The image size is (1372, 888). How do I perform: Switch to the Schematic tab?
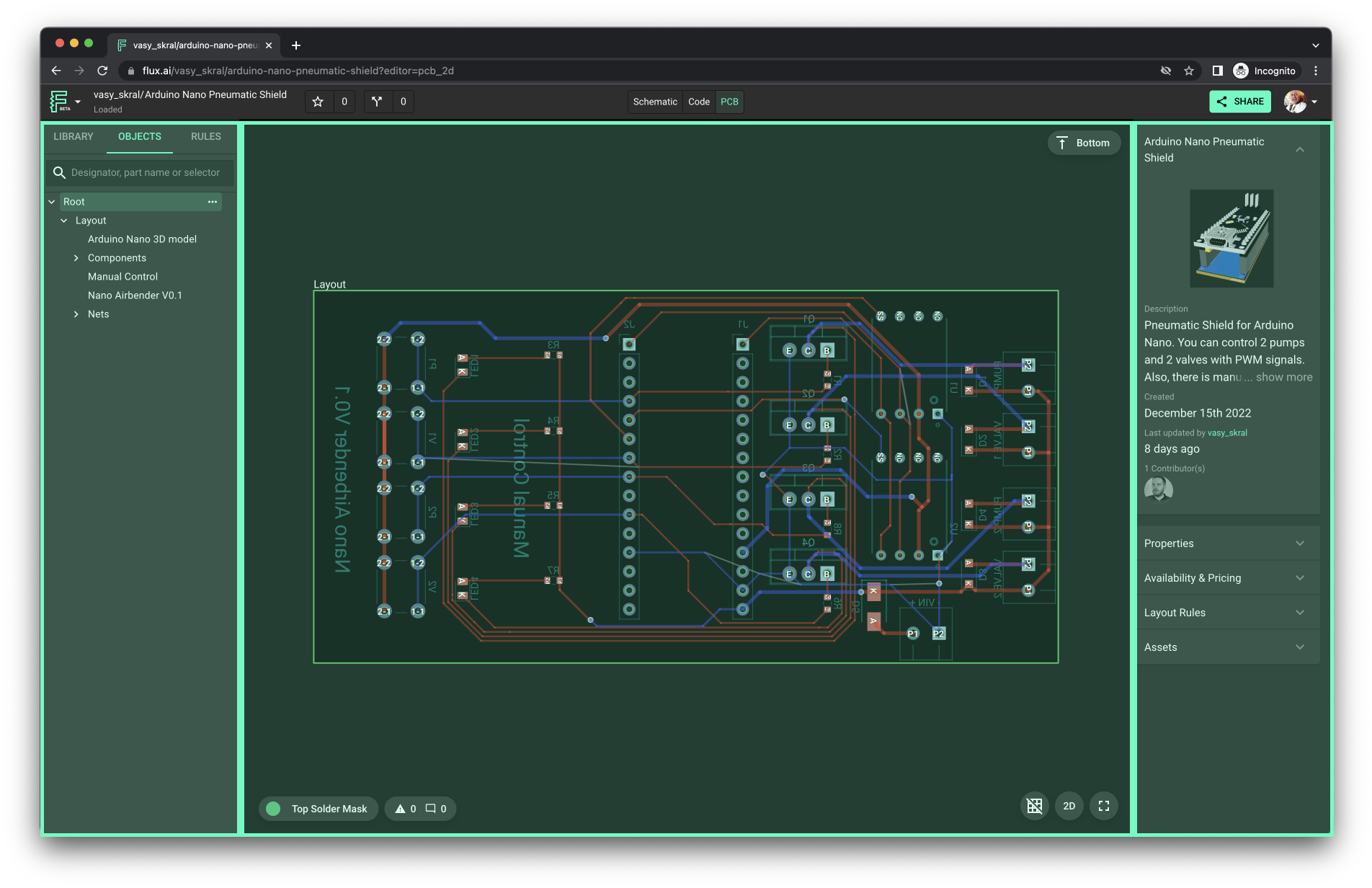(654, 102)
